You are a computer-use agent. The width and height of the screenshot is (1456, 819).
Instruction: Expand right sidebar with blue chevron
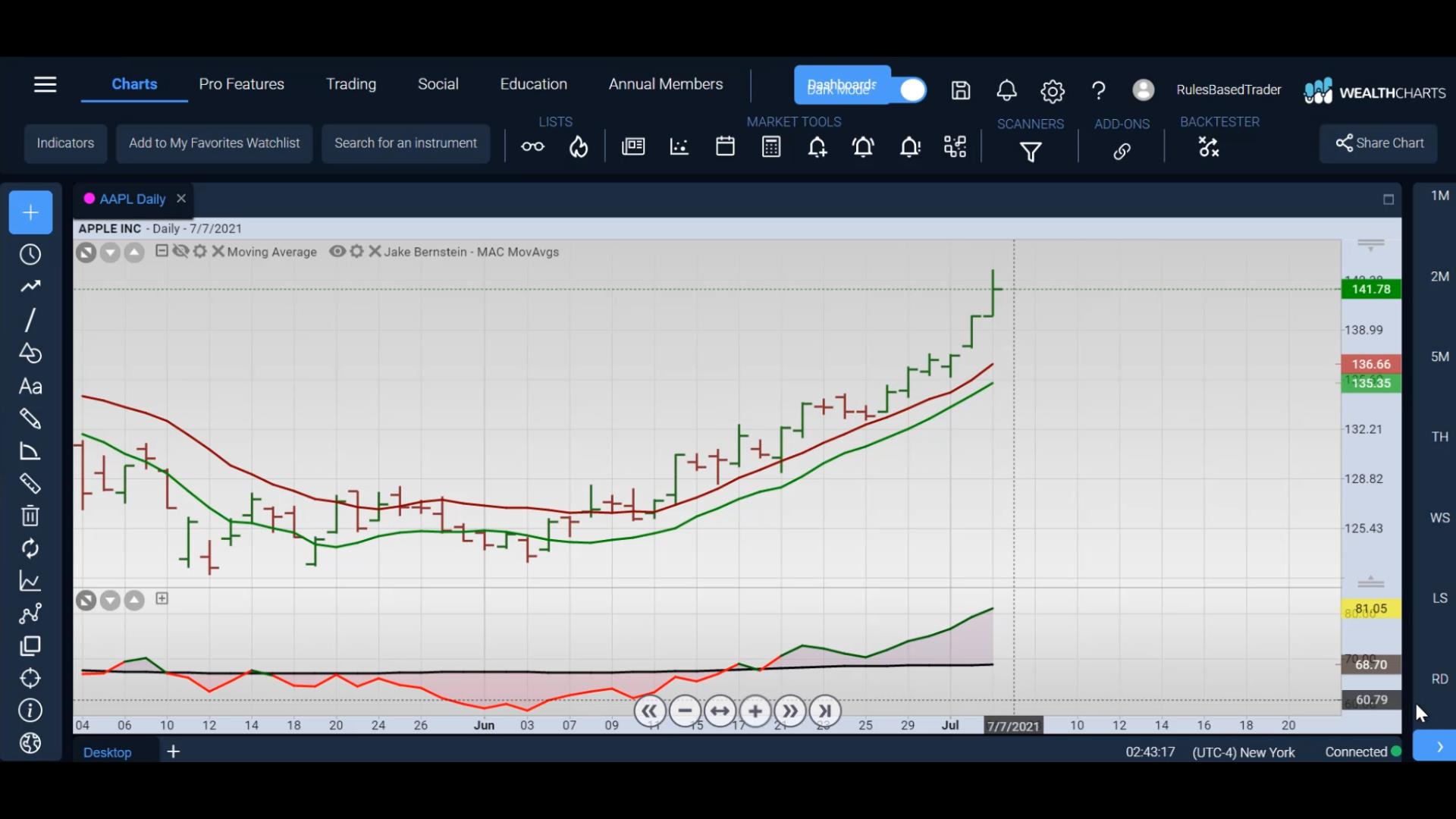1435,746
